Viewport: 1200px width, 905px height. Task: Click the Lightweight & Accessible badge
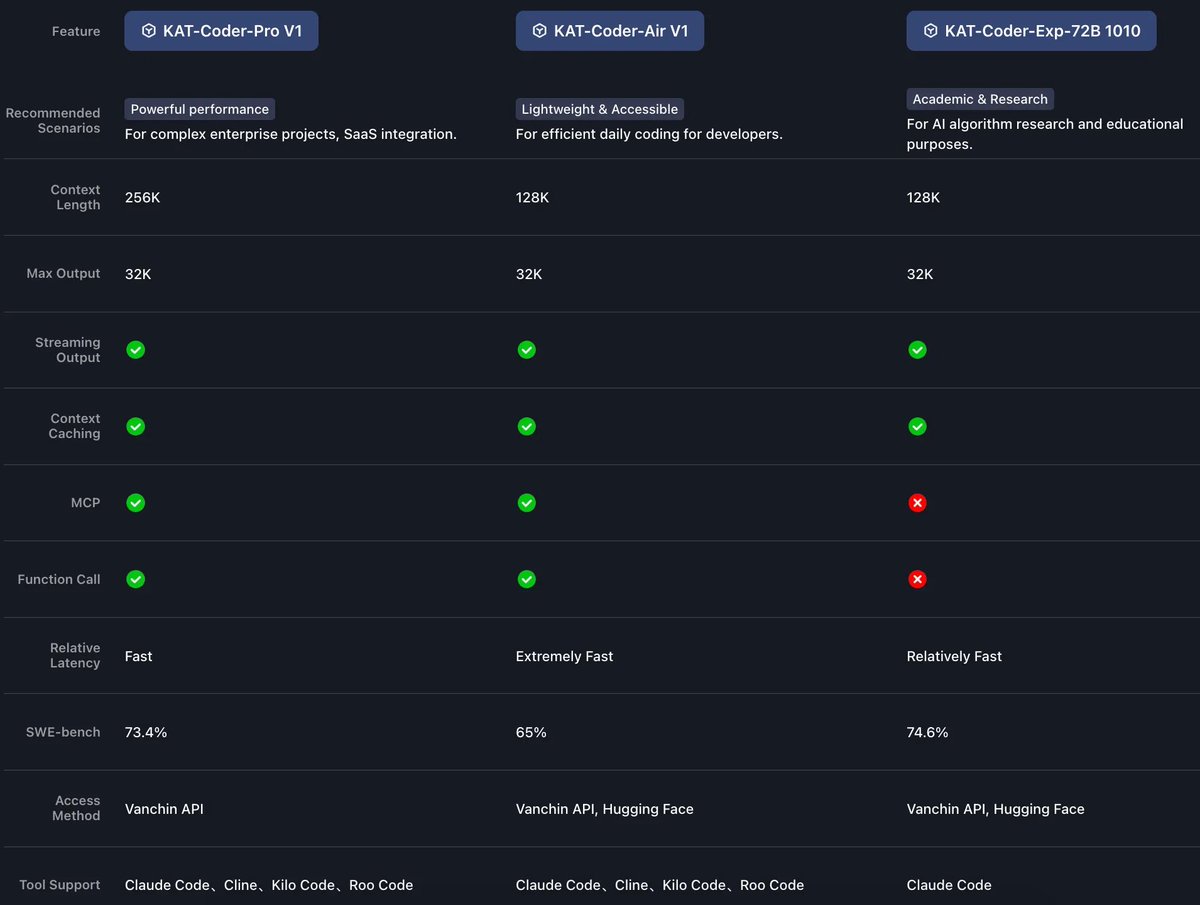(599, 109)
